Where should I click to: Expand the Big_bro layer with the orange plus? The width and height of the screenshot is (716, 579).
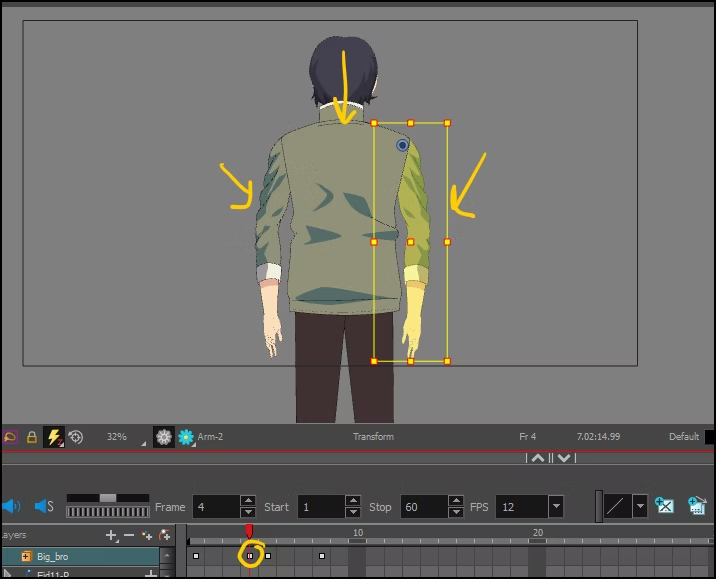(x=26, y=556)
